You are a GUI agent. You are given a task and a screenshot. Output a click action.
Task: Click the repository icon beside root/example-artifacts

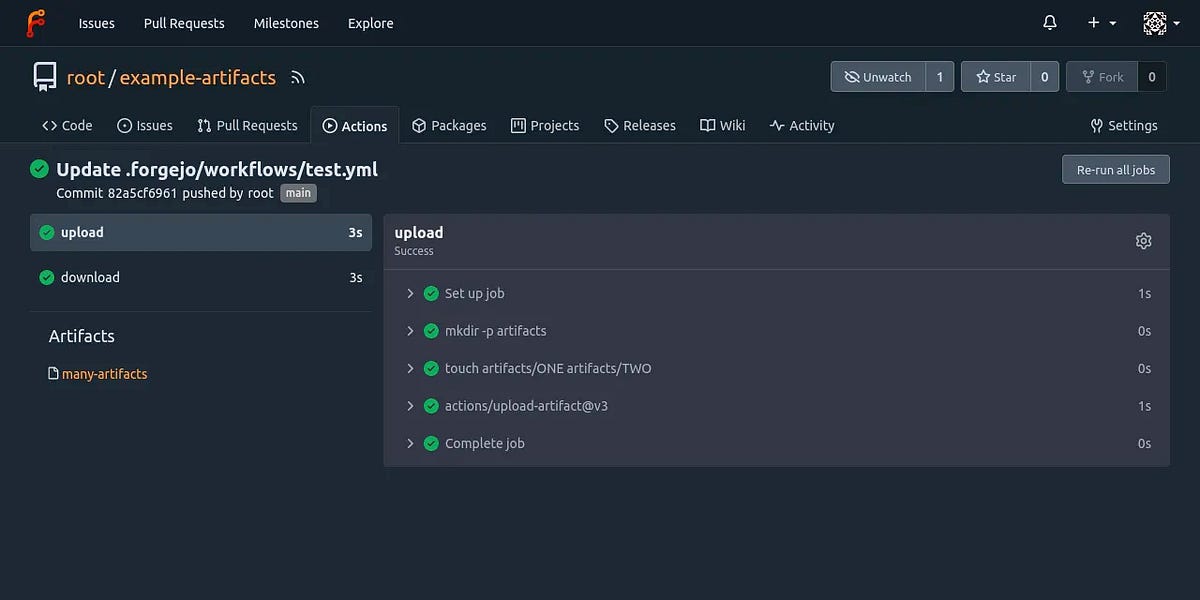[44, 76]
